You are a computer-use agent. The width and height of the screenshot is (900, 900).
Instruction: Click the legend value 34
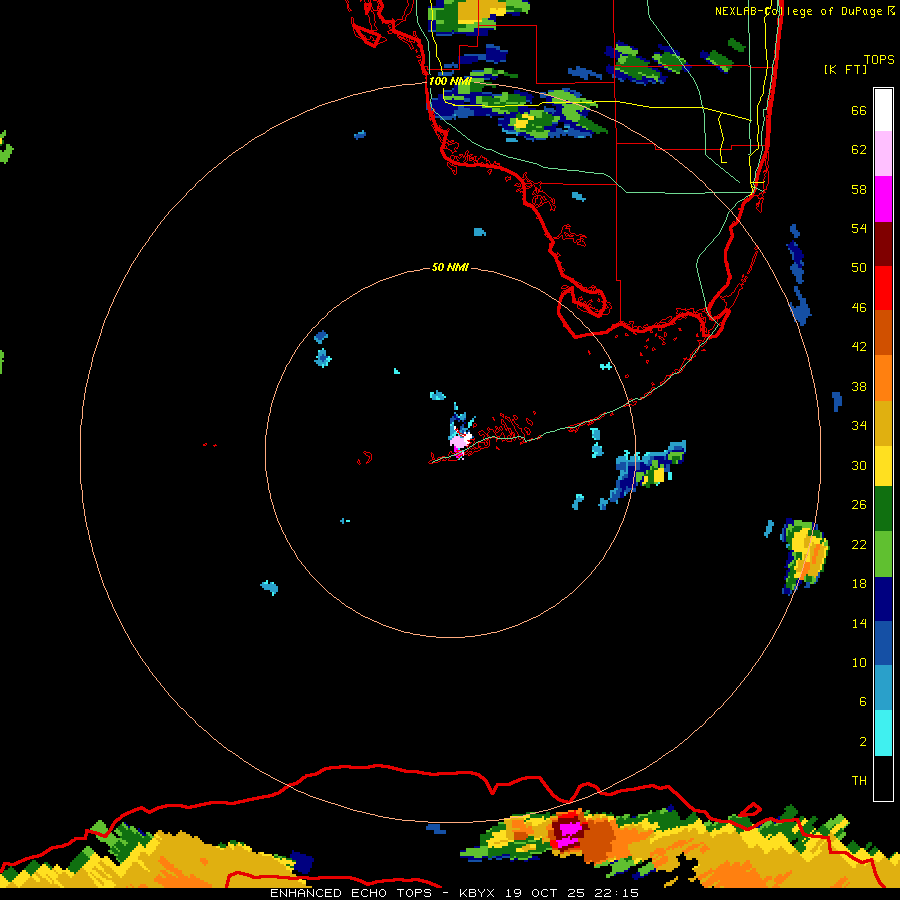(x=859, y=425)
